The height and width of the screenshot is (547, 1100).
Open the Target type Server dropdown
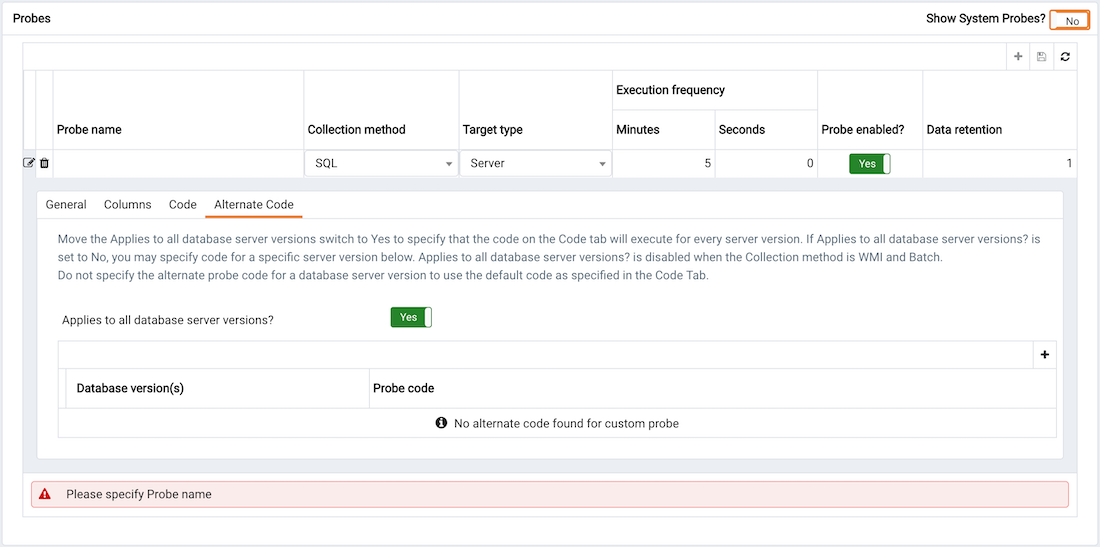click(x=535, y=163)
